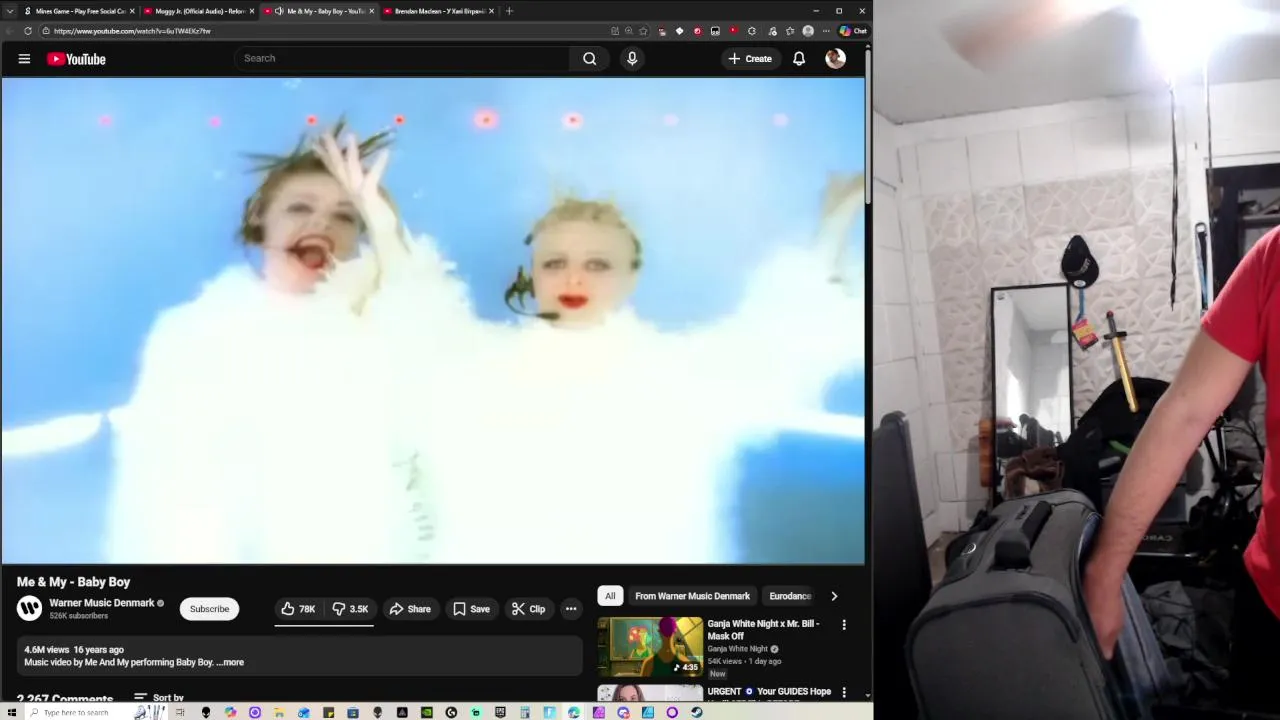Image resolution: width=1280 pixels, height=720 pixels.
Task: Open the comments Sort by dropdown
Action: (x=159, y=697)
